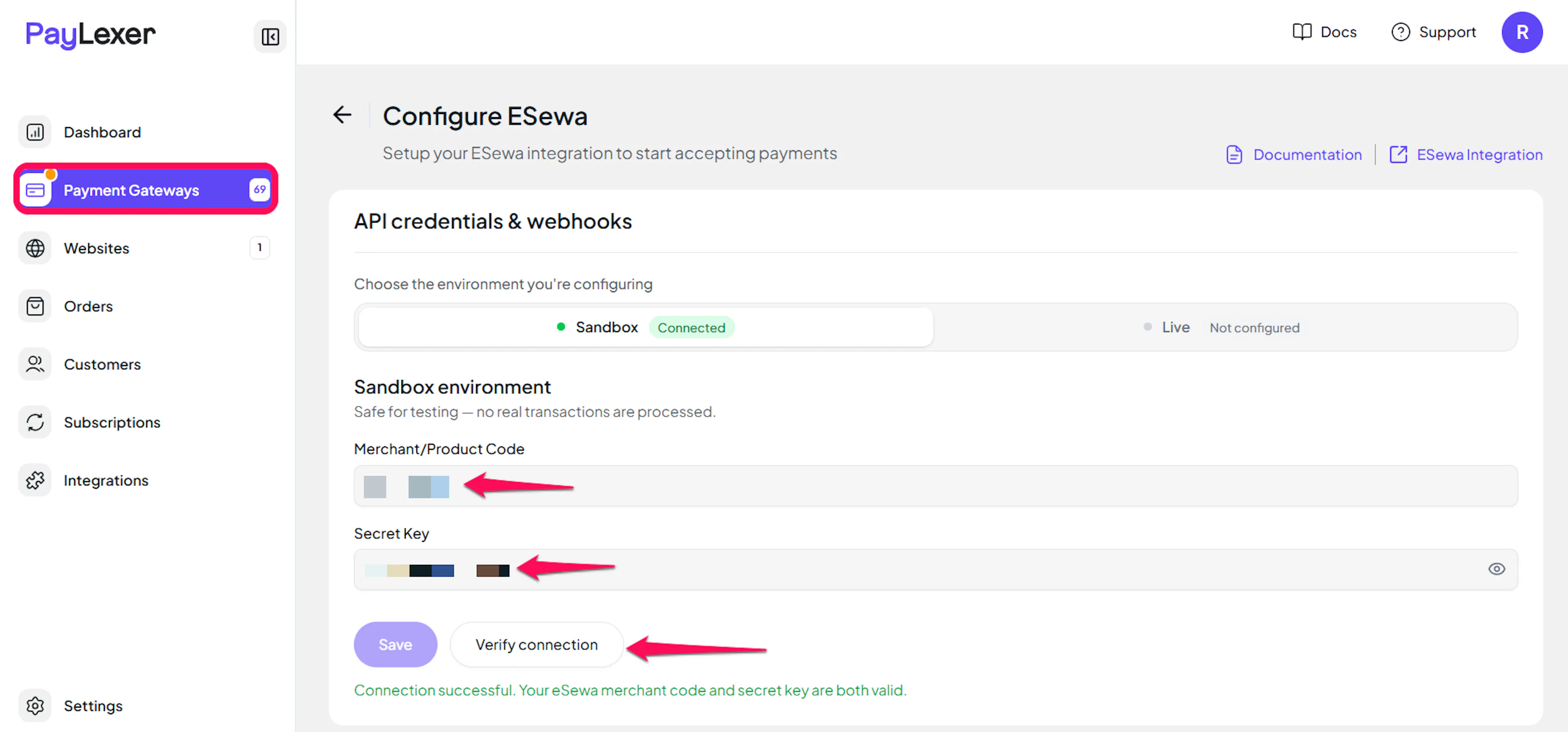Click the Support question mark icon

coord(1400,32)
